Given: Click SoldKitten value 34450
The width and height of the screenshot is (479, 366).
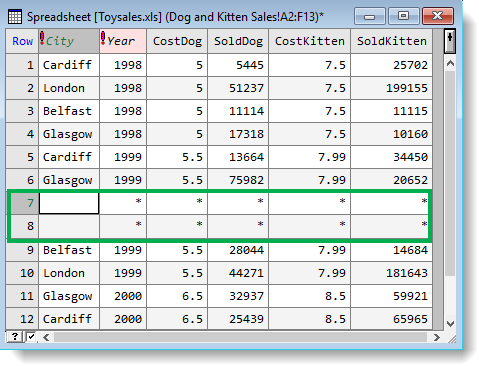Looking at the screenshot, I should point(392,157).
